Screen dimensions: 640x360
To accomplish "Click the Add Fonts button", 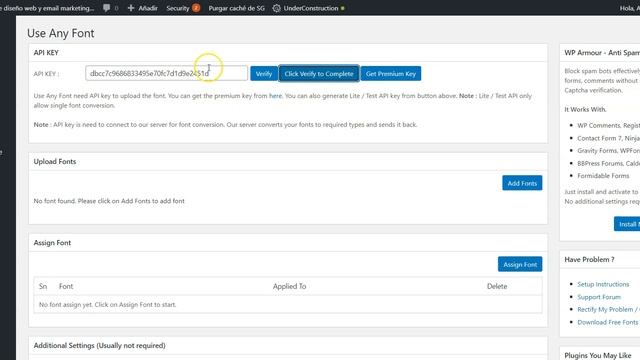I will (522, 183).
